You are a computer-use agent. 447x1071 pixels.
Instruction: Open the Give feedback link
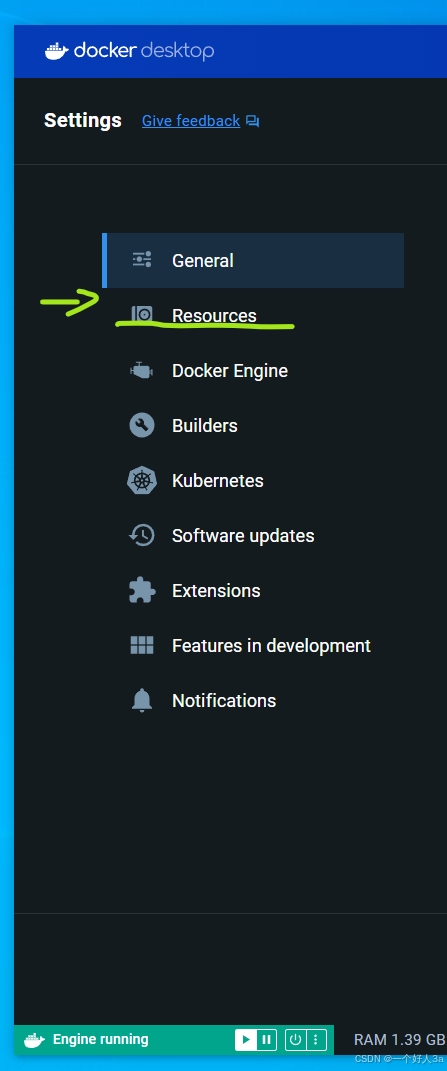click(191, 121)
